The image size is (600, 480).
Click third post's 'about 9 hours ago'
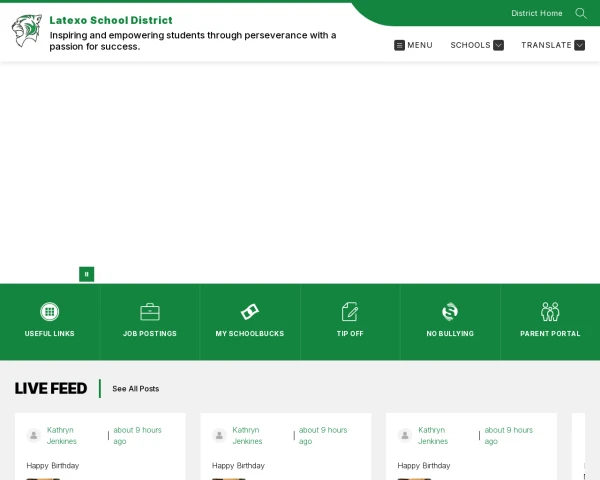pos(509,436)
